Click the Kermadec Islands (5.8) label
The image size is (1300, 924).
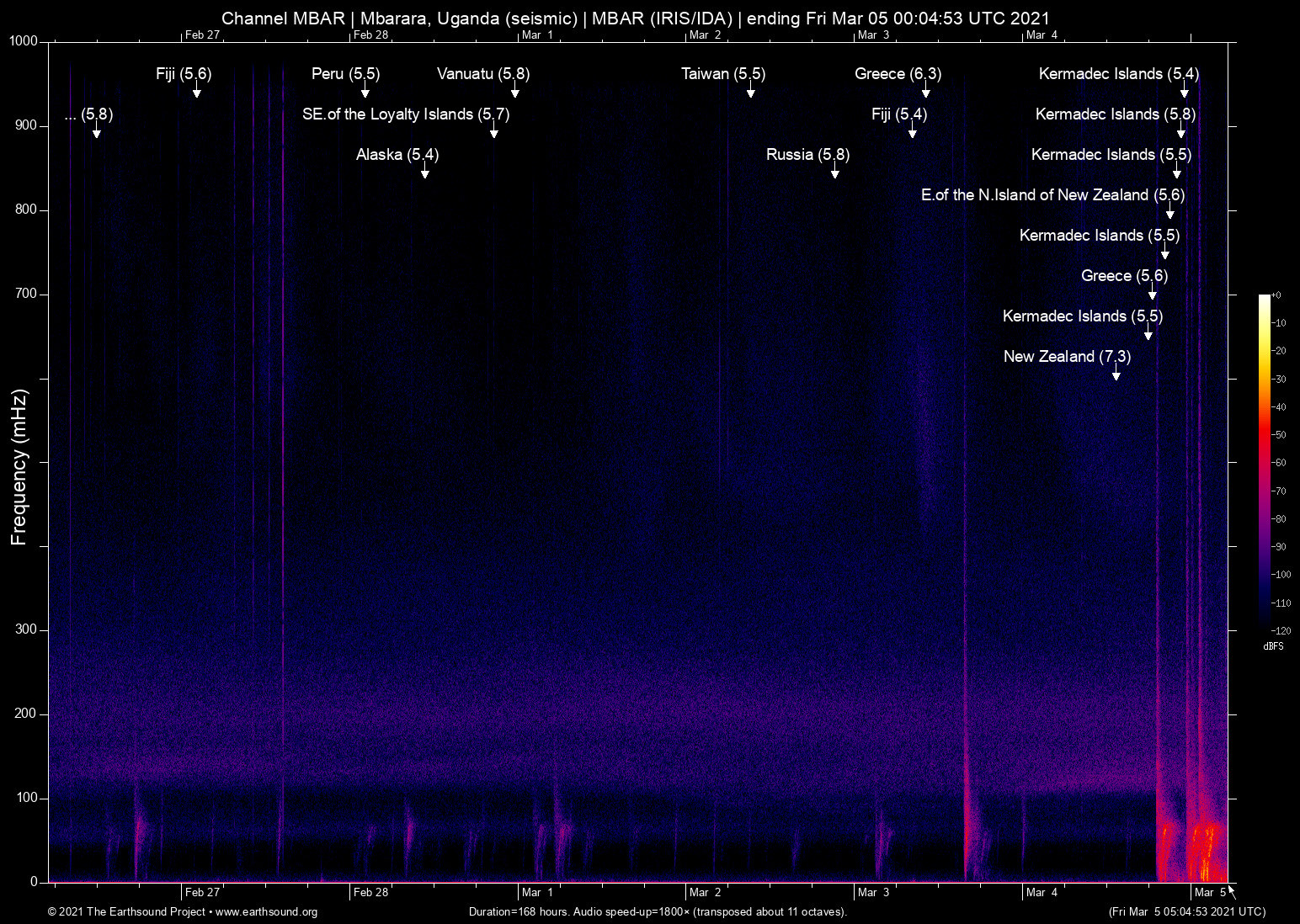[x=1115, y=114]
